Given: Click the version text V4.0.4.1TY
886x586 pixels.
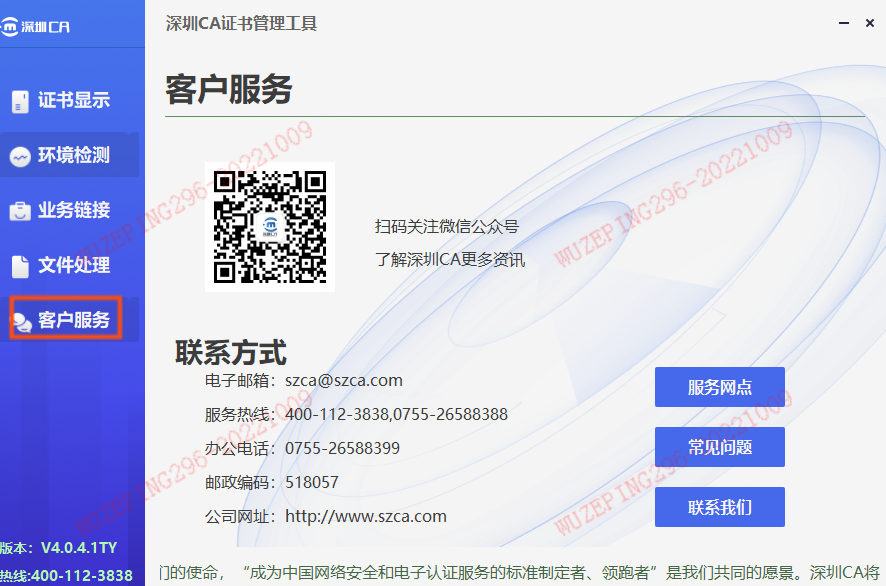Looking at the screenshot, I should (78, 548).
